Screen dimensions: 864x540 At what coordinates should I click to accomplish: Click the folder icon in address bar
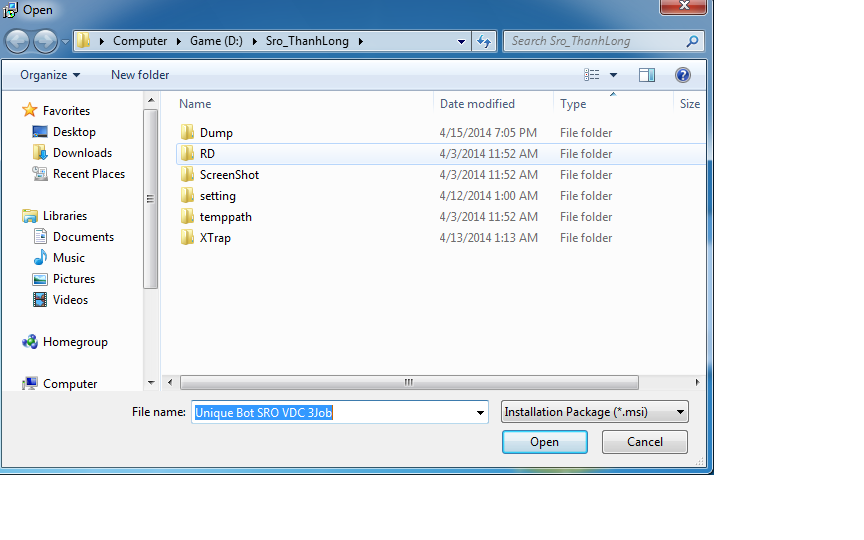pyautogui.click(x=83, y=41)
